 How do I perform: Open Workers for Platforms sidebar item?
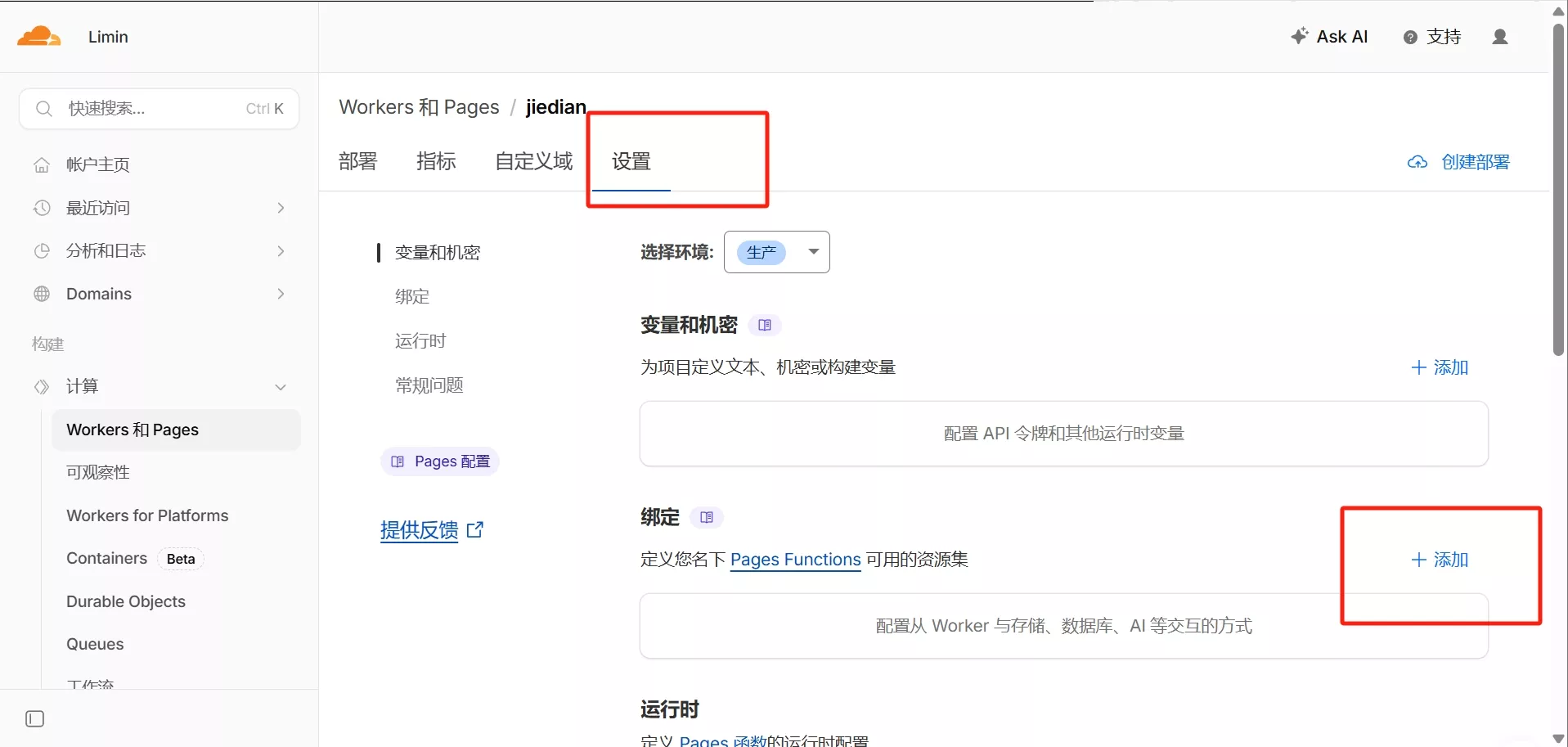tap(147, 515)
